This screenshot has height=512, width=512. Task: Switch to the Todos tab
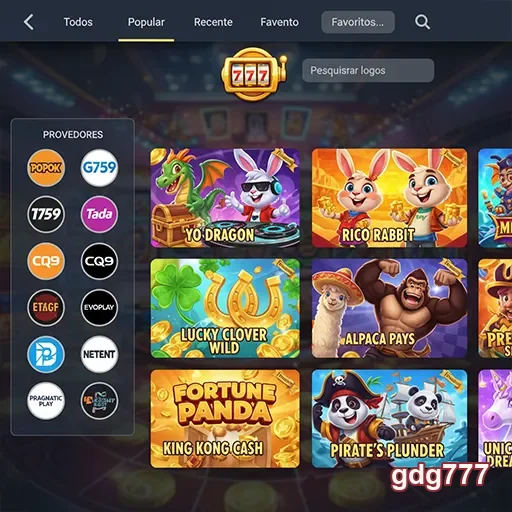(78, 22)
